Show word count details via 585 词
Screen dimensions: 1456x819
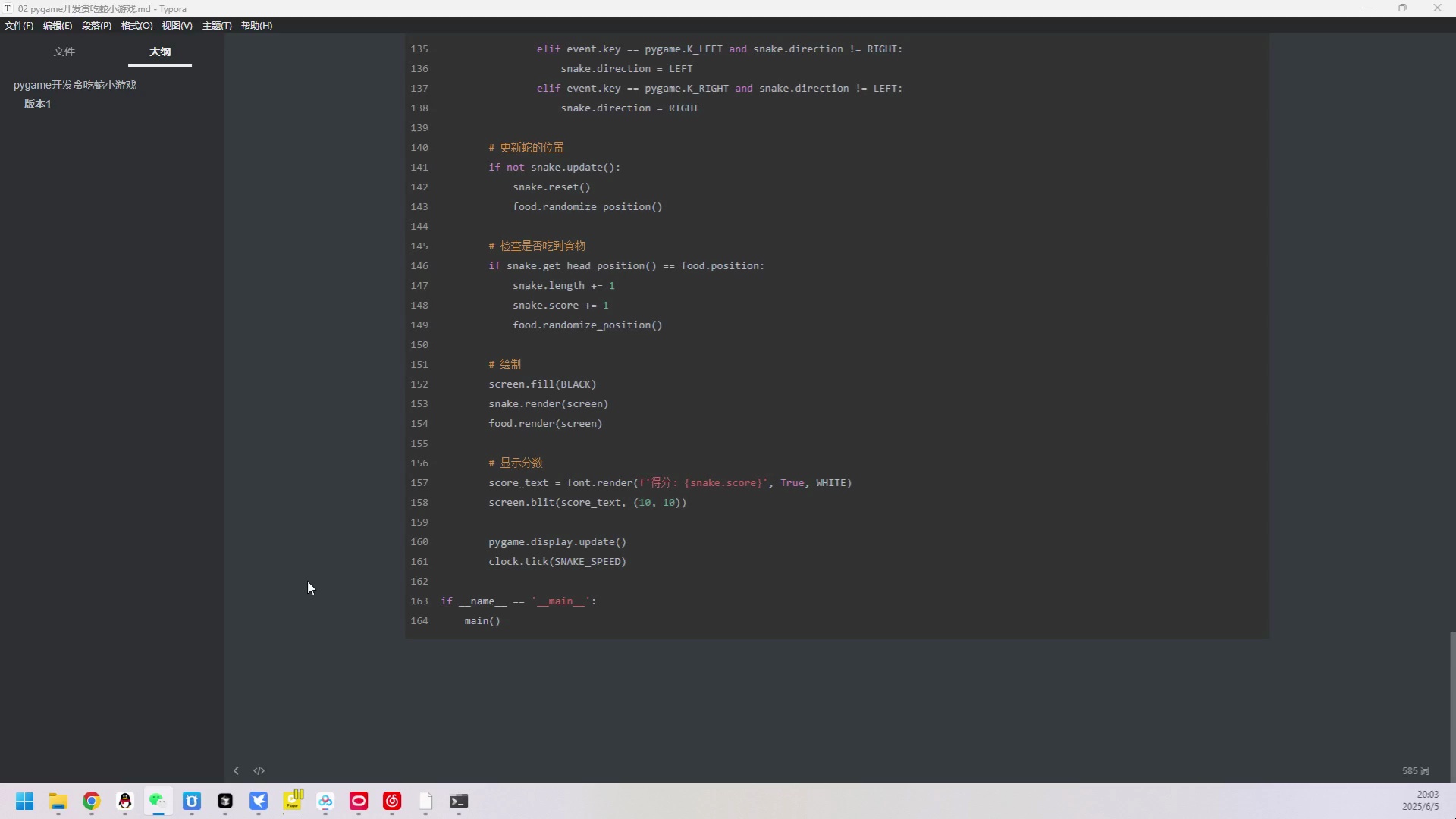coord(1415,770)
